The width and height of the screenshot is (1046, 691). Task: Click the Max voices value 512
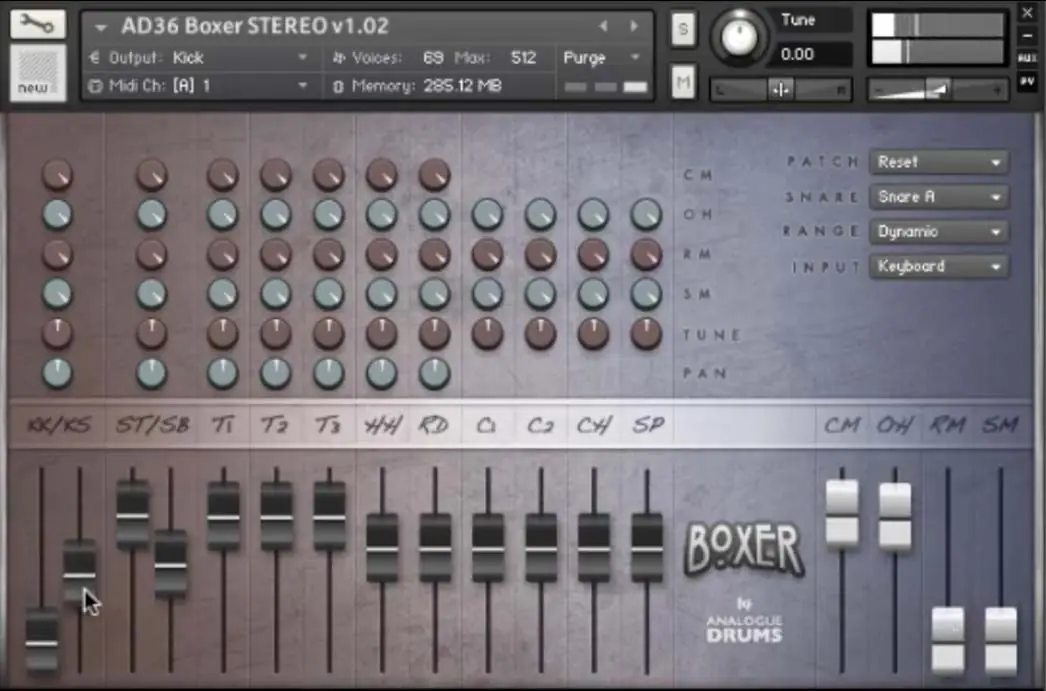point(524,58)
